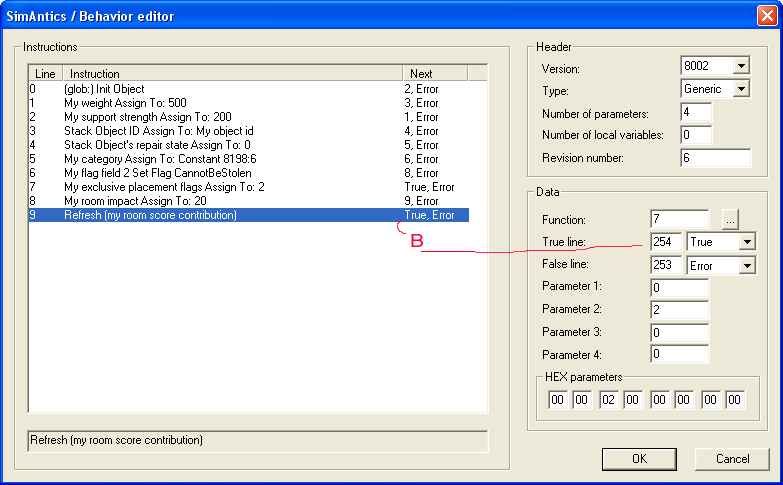The height and width of the screenshot is (485, 783).
Task: Click the Parameter 4 field
Action: (x=680, y=355)
